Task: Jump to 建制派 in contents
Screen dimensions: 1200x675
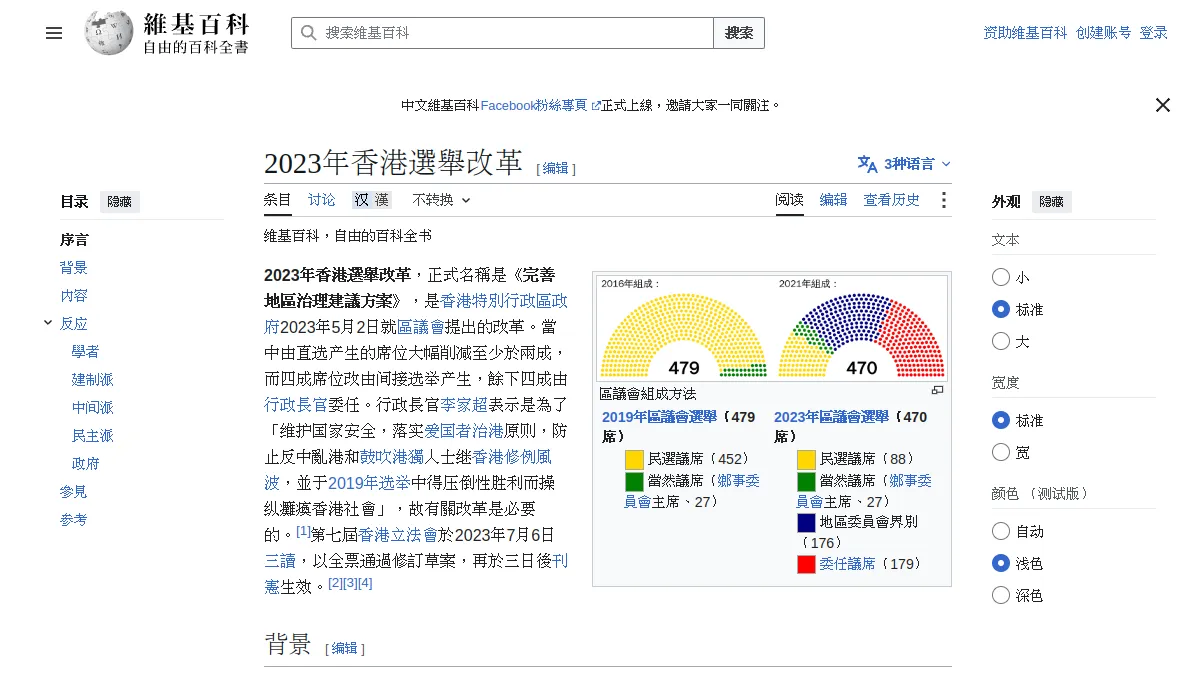Action: 92,380
